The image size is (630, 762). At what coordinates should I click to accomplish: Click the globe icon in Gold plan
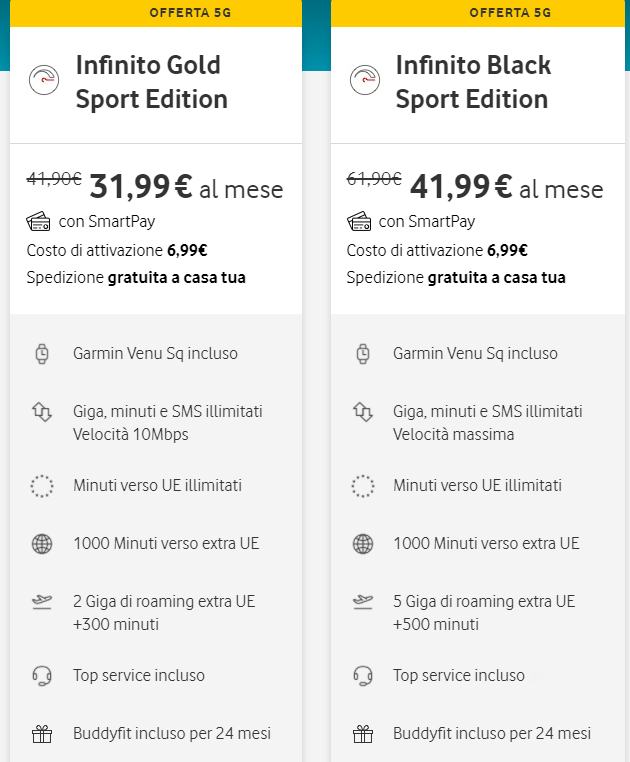tap(42, 544)
